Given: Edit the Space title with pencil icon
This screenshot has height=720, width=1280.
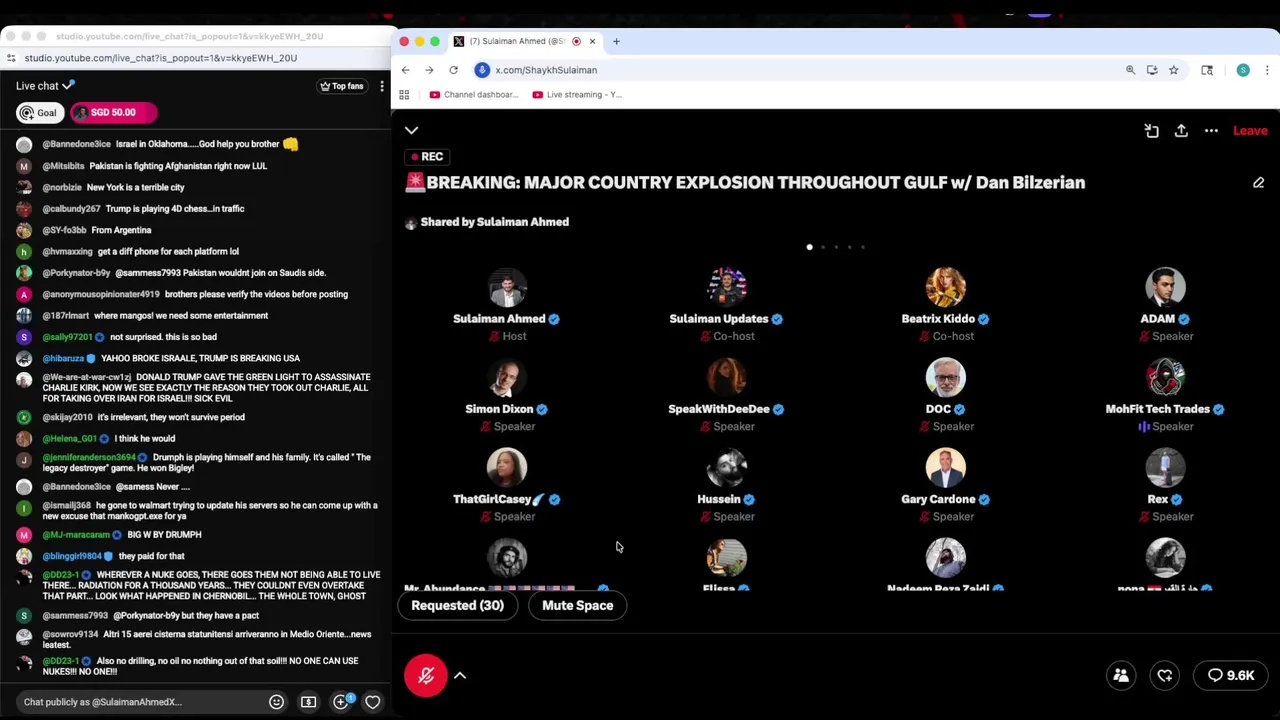Looking at the screenshot, I should click(x=1258, y=183).
